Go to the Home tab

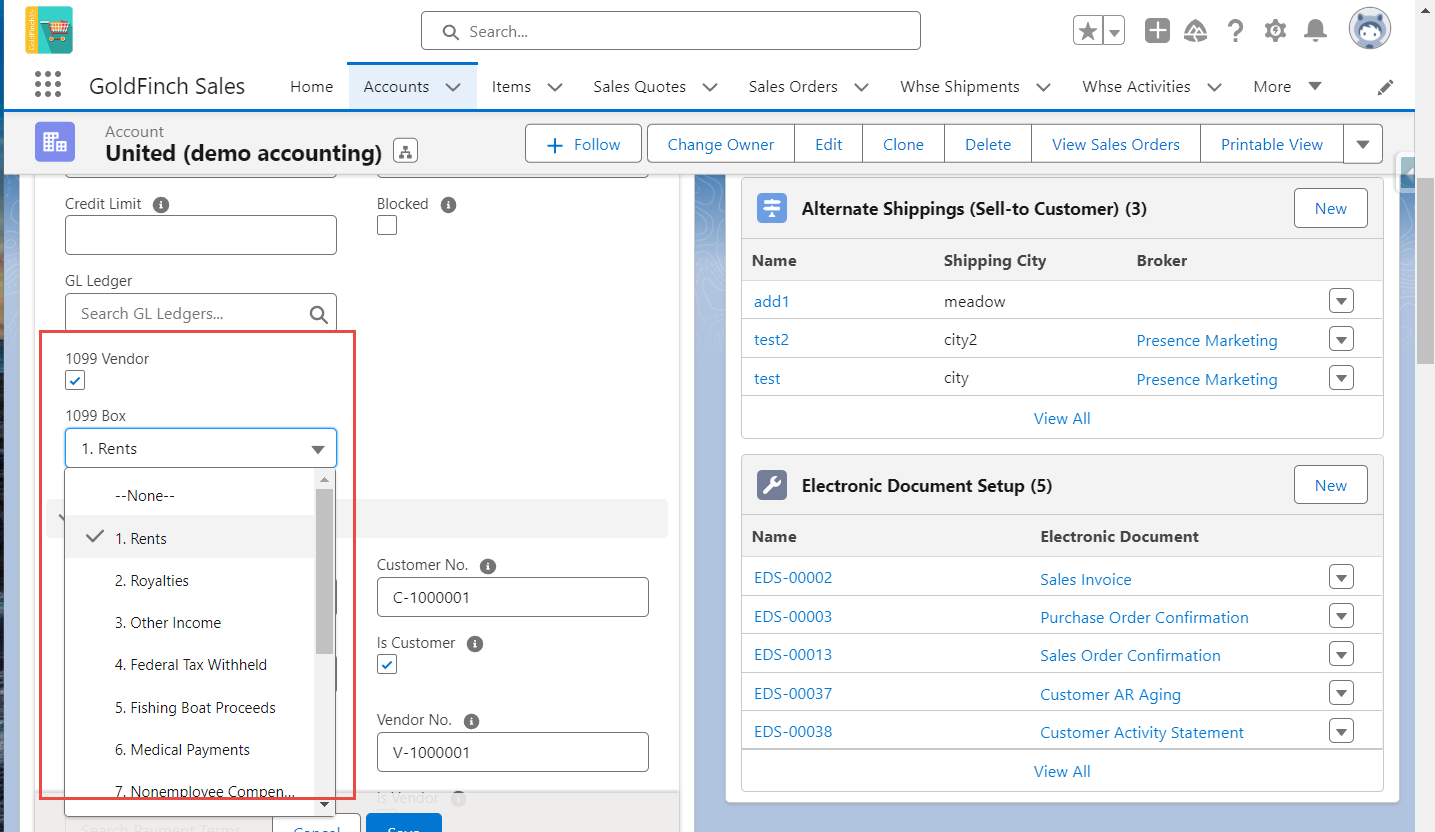(x=311, y=87)
